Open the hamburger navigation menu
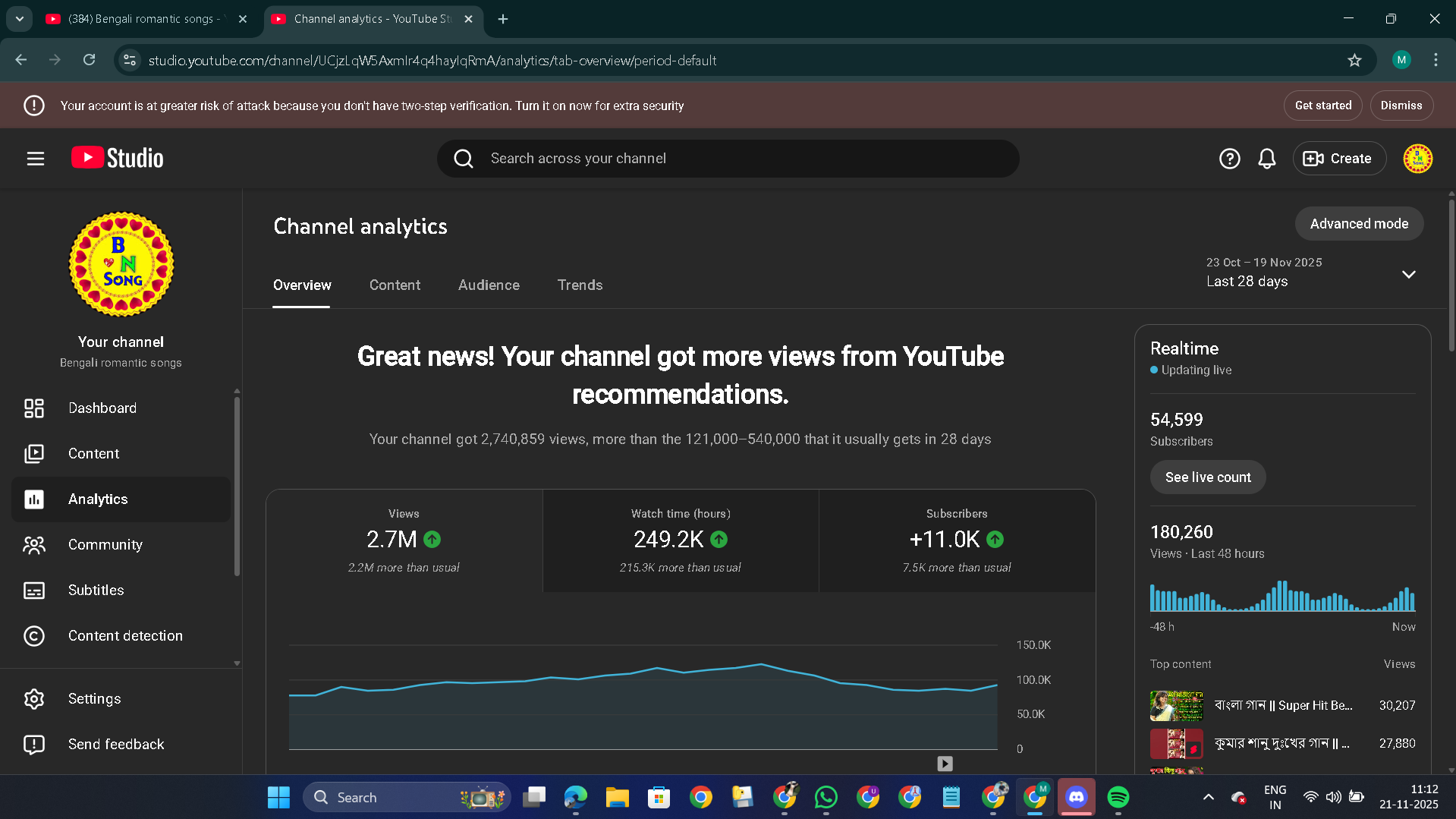Viewport: 1456px width, 819px height. pyautogui.click(x=36, y=159)
